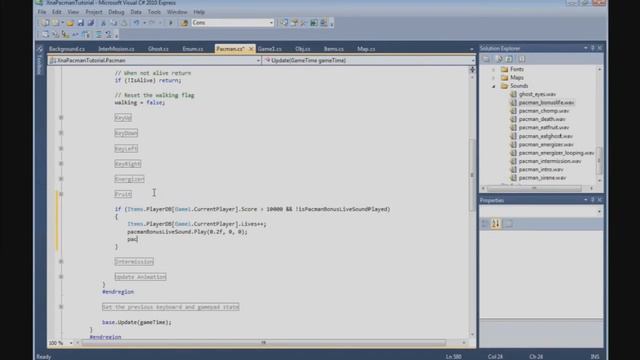640x360 pixels.
Task: Expand the Fonts folder arrow
Action: pos(493,69)
